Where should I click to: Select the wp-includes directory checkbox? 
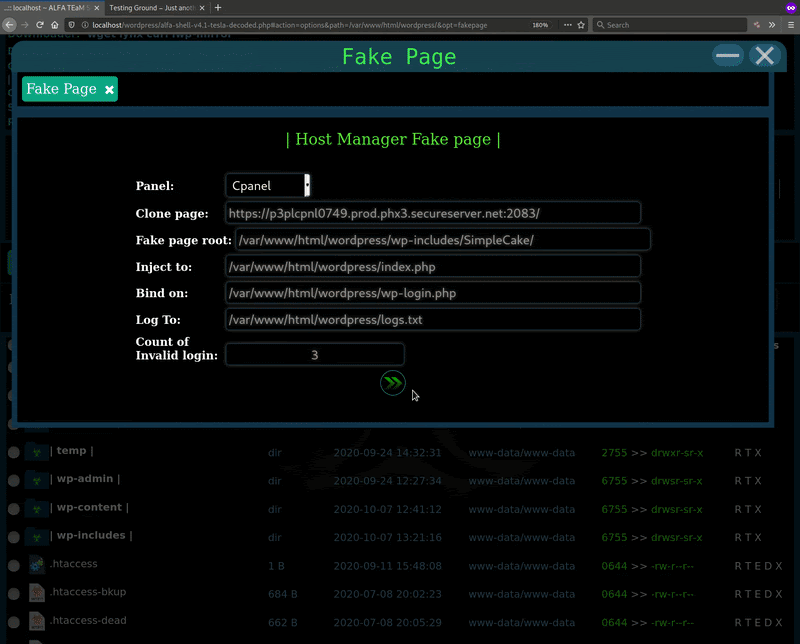14,537
